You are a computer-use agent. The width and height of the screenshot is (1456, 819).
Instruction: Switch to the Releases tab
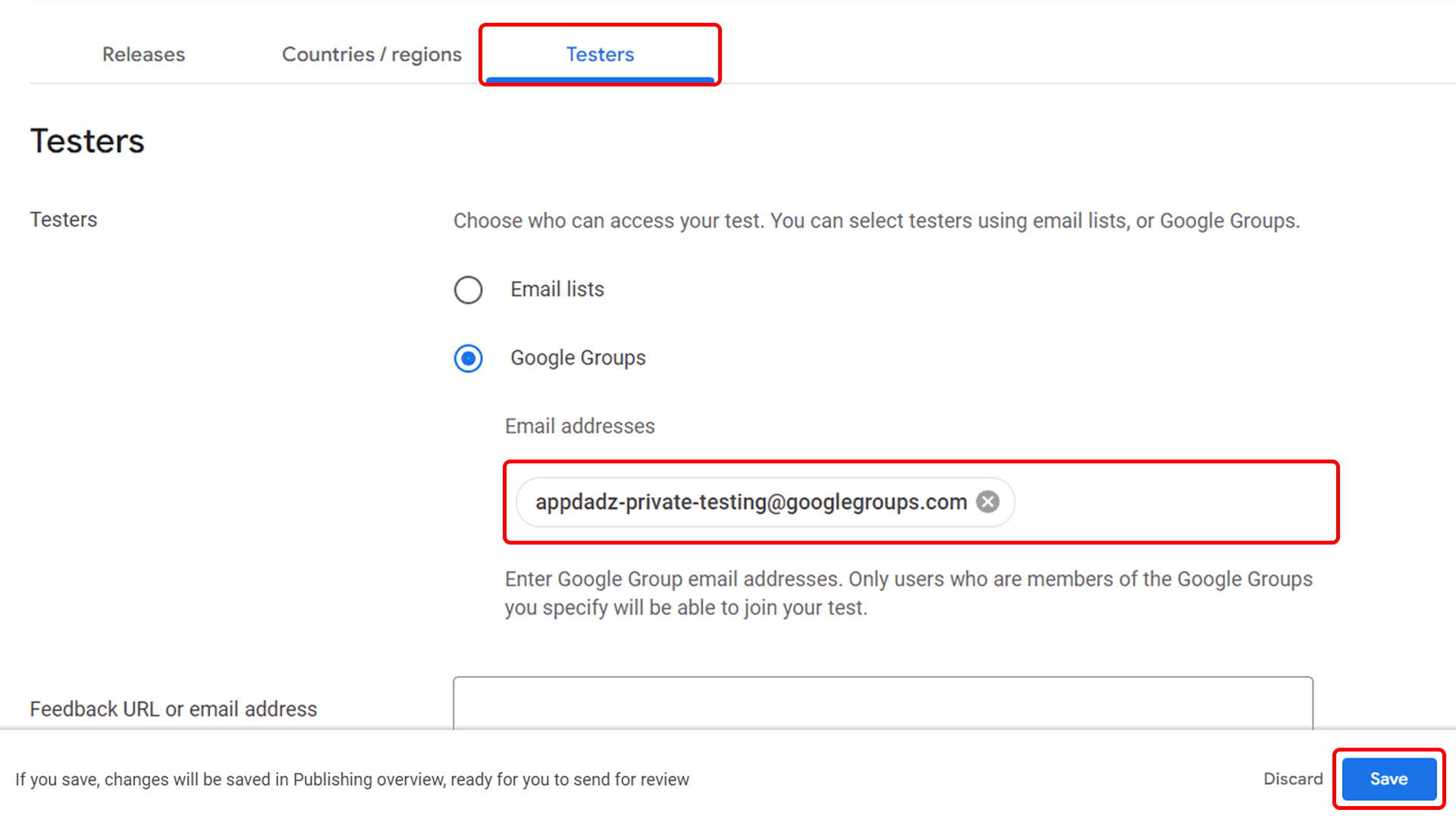[143, 54]
